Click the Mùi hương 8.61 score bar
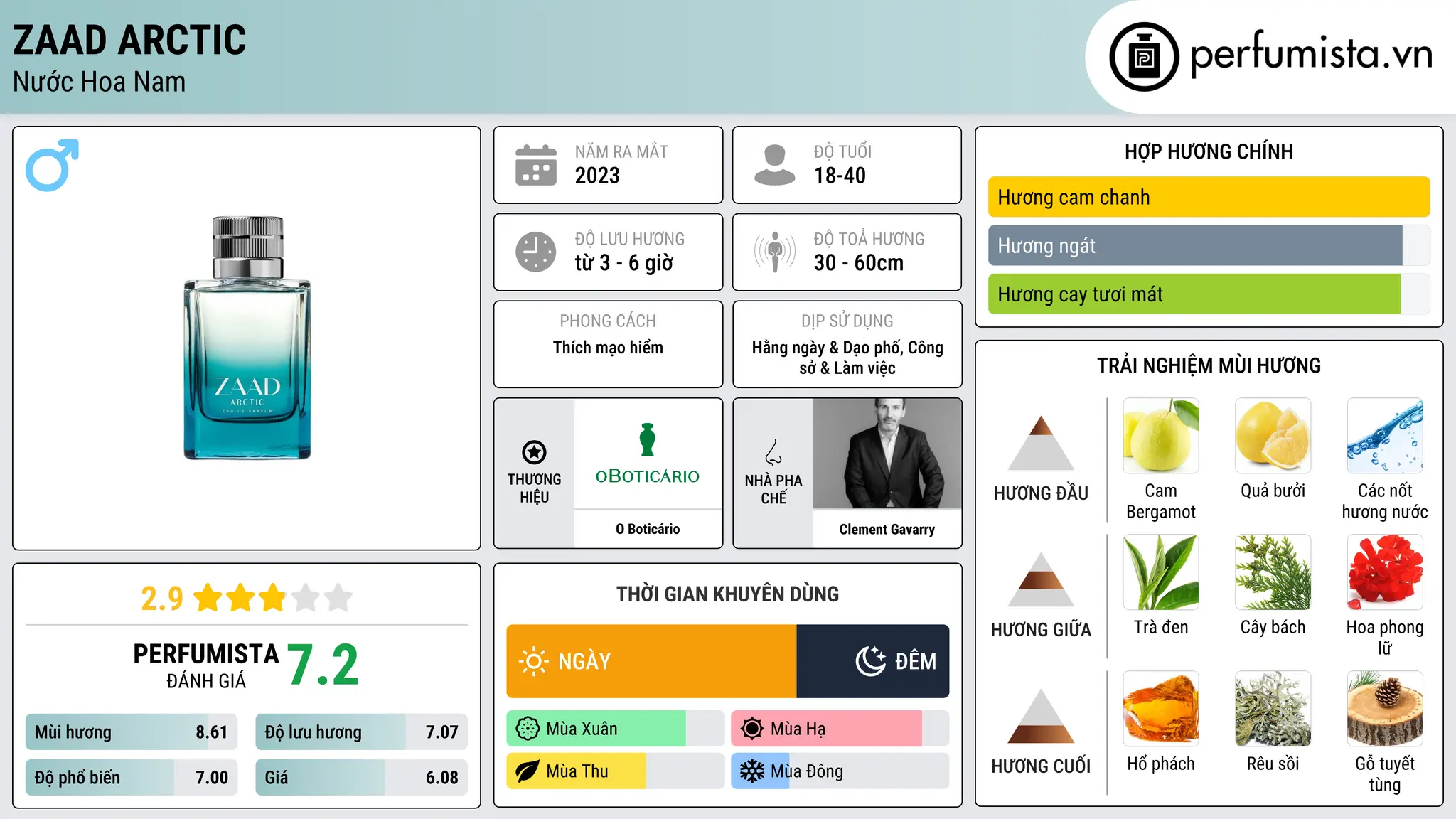1456x819 pixels. coord(132,732)
